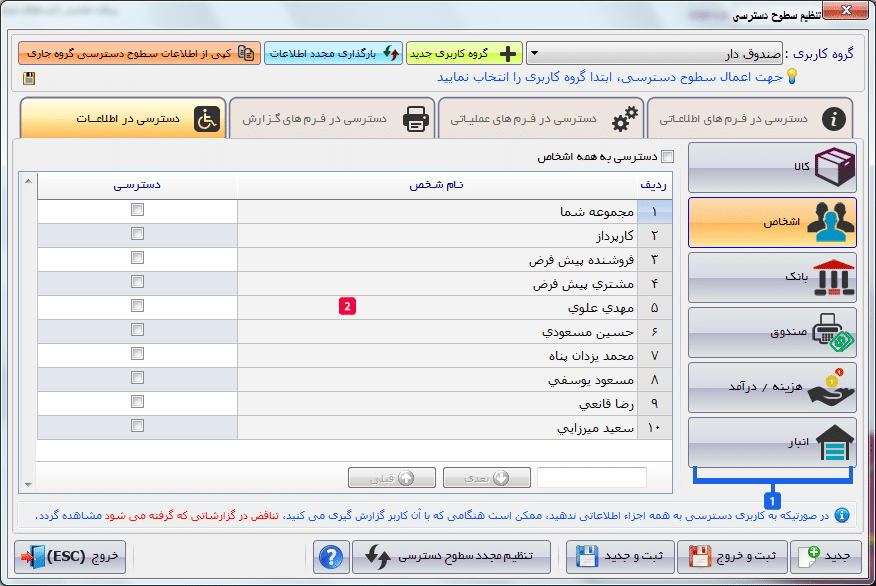Image resolution: width=876 pixels, height=586 pixels.
Task: Toggle access checkbox for فروشنده پیش فرض
Action: pyautogui.click(x=137, y=258)
